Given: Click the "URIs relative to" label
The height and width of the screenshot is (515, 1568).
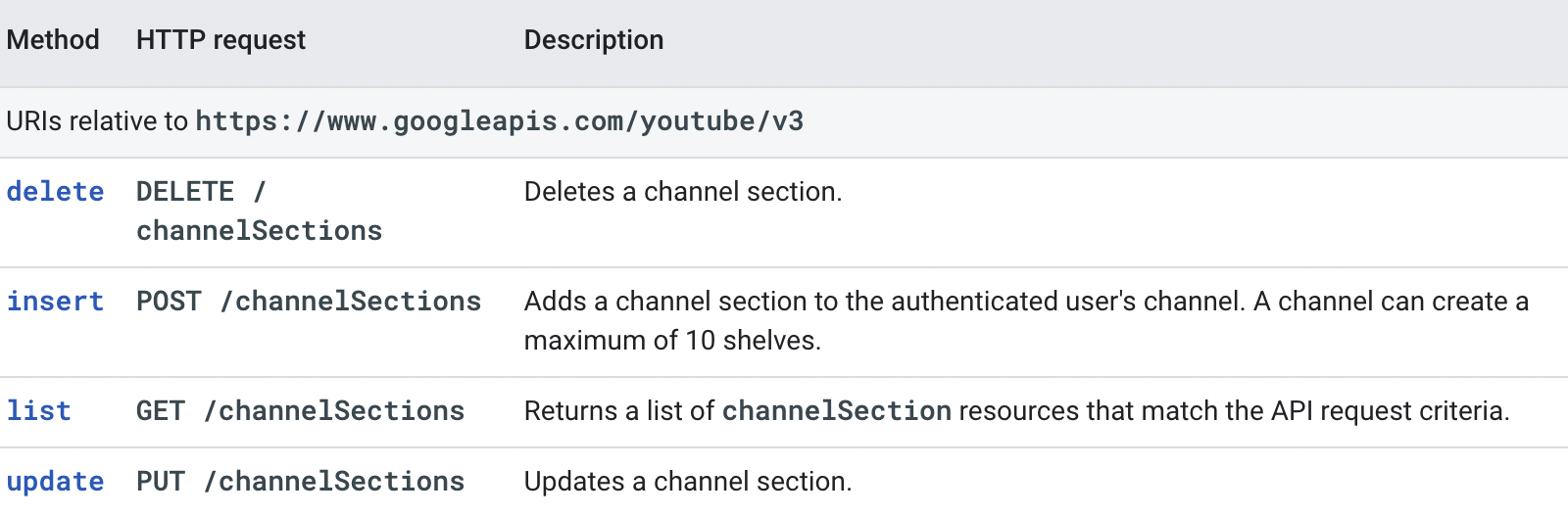Looking at the screenshot, I should (x=97, y=121).
